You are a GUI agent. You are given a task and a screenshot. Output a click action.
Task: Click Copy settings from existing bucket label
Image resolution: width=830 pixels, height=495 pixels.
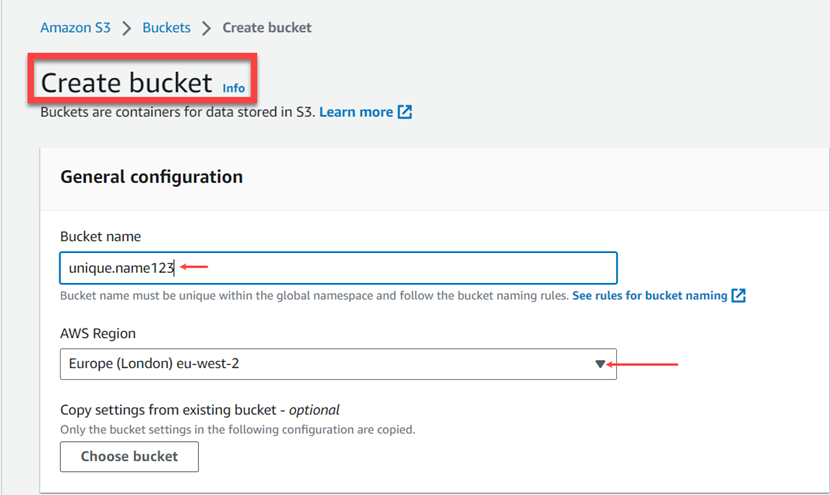[200, 410]
